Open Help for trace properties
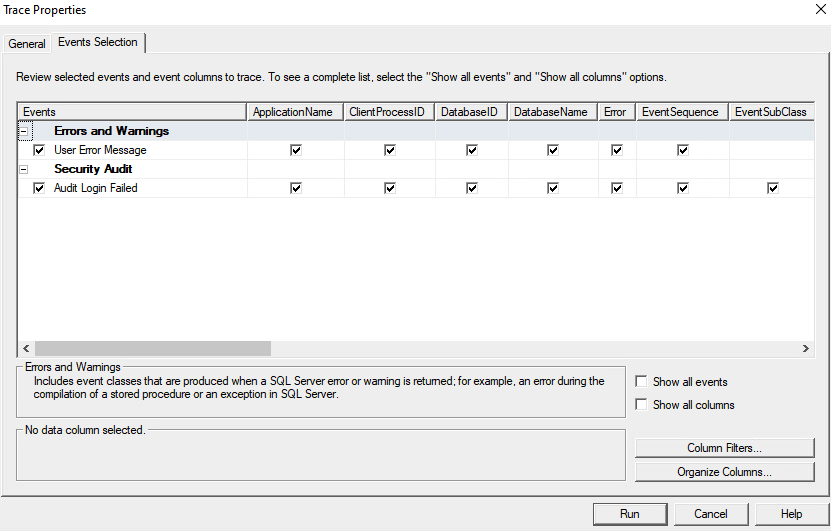This screenshot has height=531, width=831. (791, 514)
